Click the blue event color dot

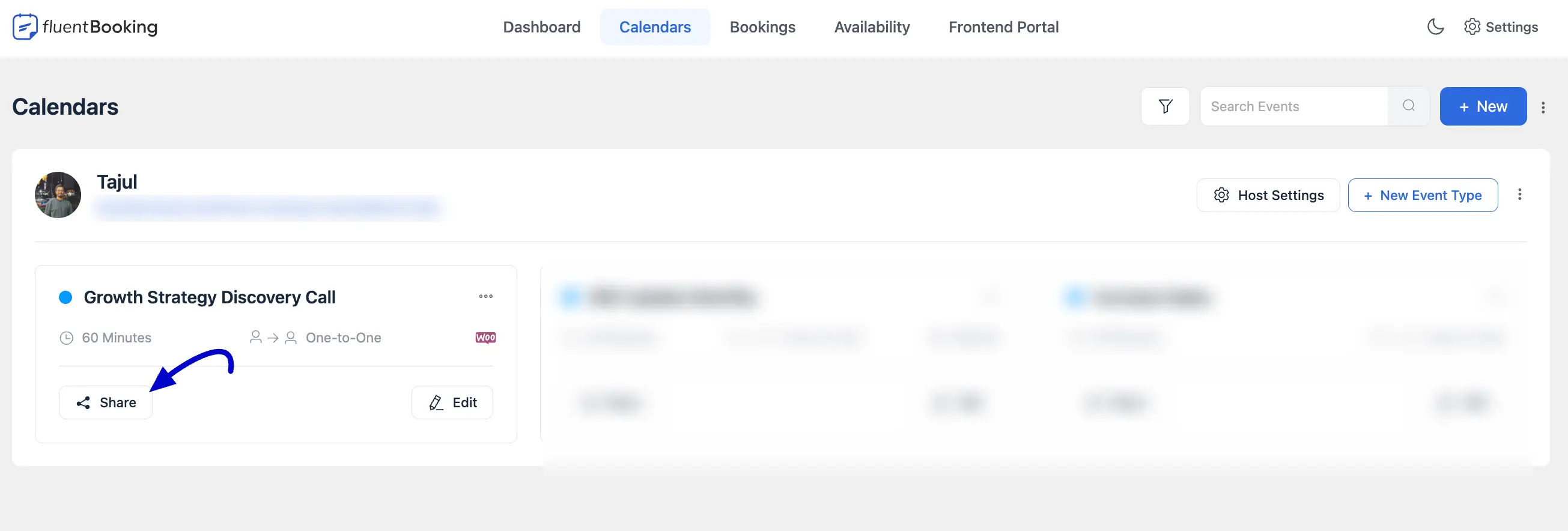click(65, 297)
